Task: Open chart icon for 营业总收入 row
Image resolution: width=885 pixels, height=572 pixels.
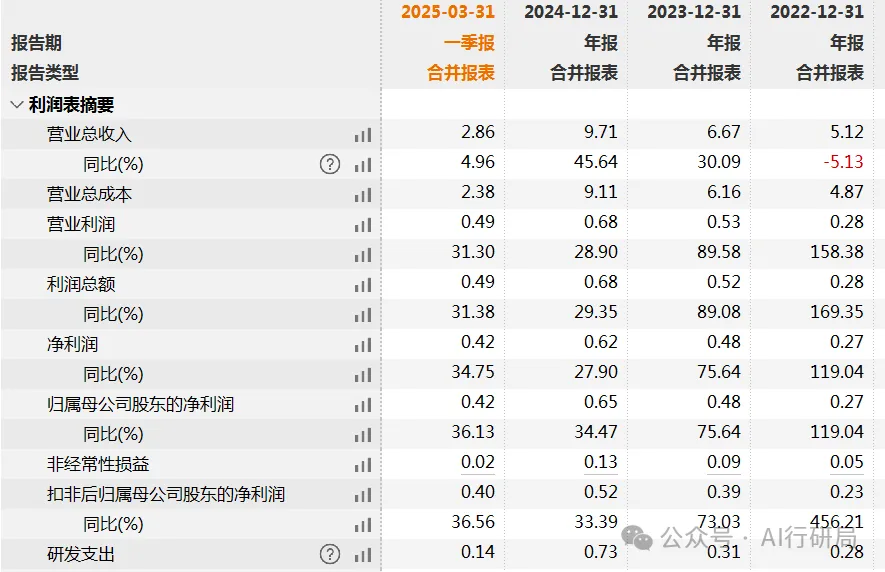Action: pos(363,134)
